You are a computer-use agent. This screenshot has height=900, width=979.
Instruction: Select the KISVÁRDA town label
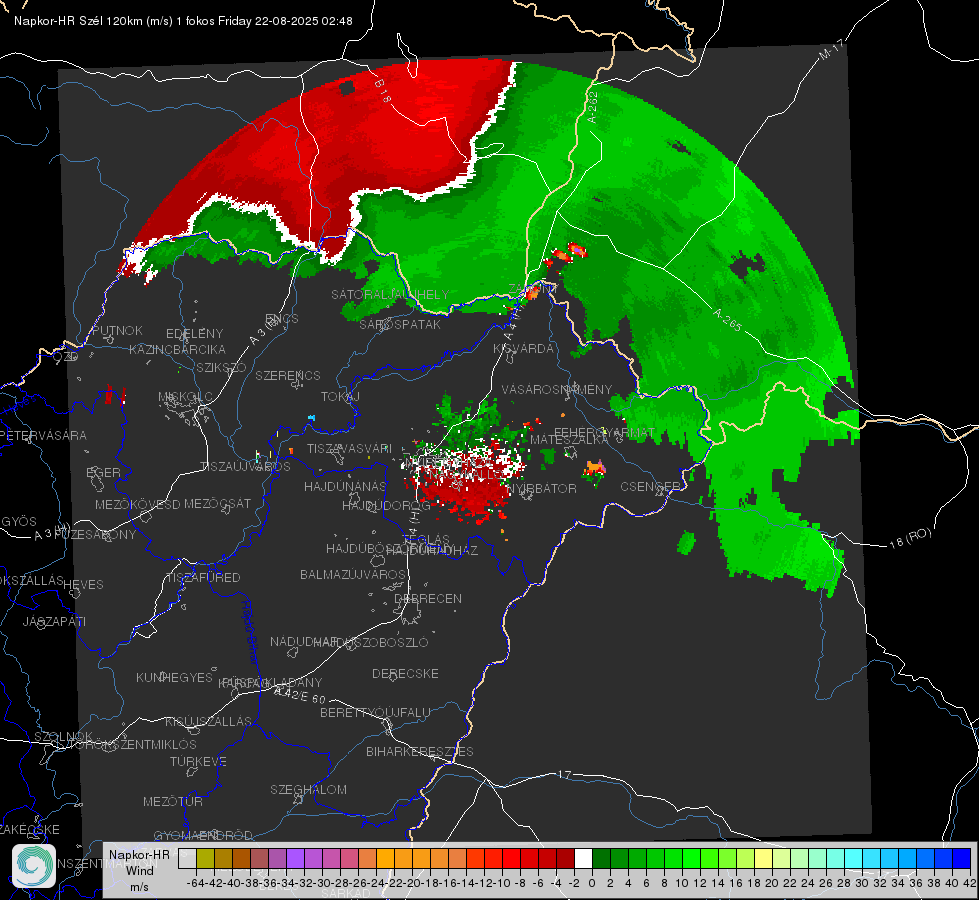523,349
